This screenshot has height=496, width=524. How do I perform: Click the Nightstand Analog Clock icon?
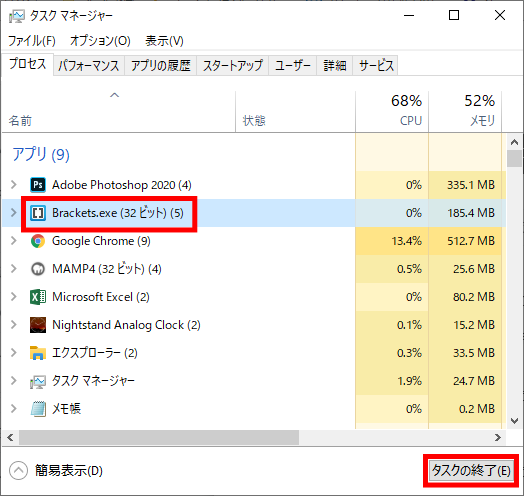(38, 325)
